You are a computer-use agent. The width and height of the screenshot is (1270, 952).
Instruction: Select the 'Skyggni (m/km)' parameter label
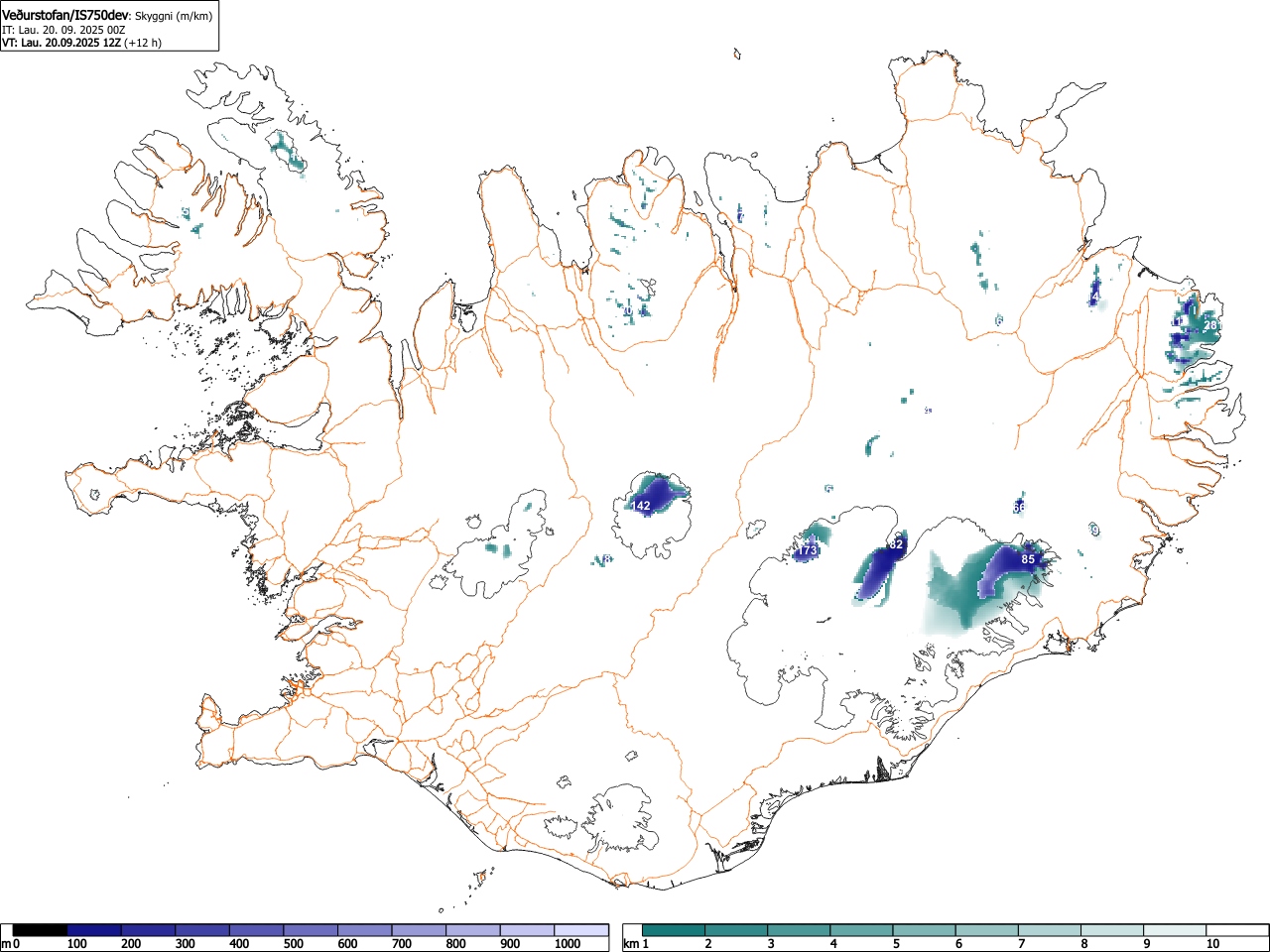tap(174, 16)
